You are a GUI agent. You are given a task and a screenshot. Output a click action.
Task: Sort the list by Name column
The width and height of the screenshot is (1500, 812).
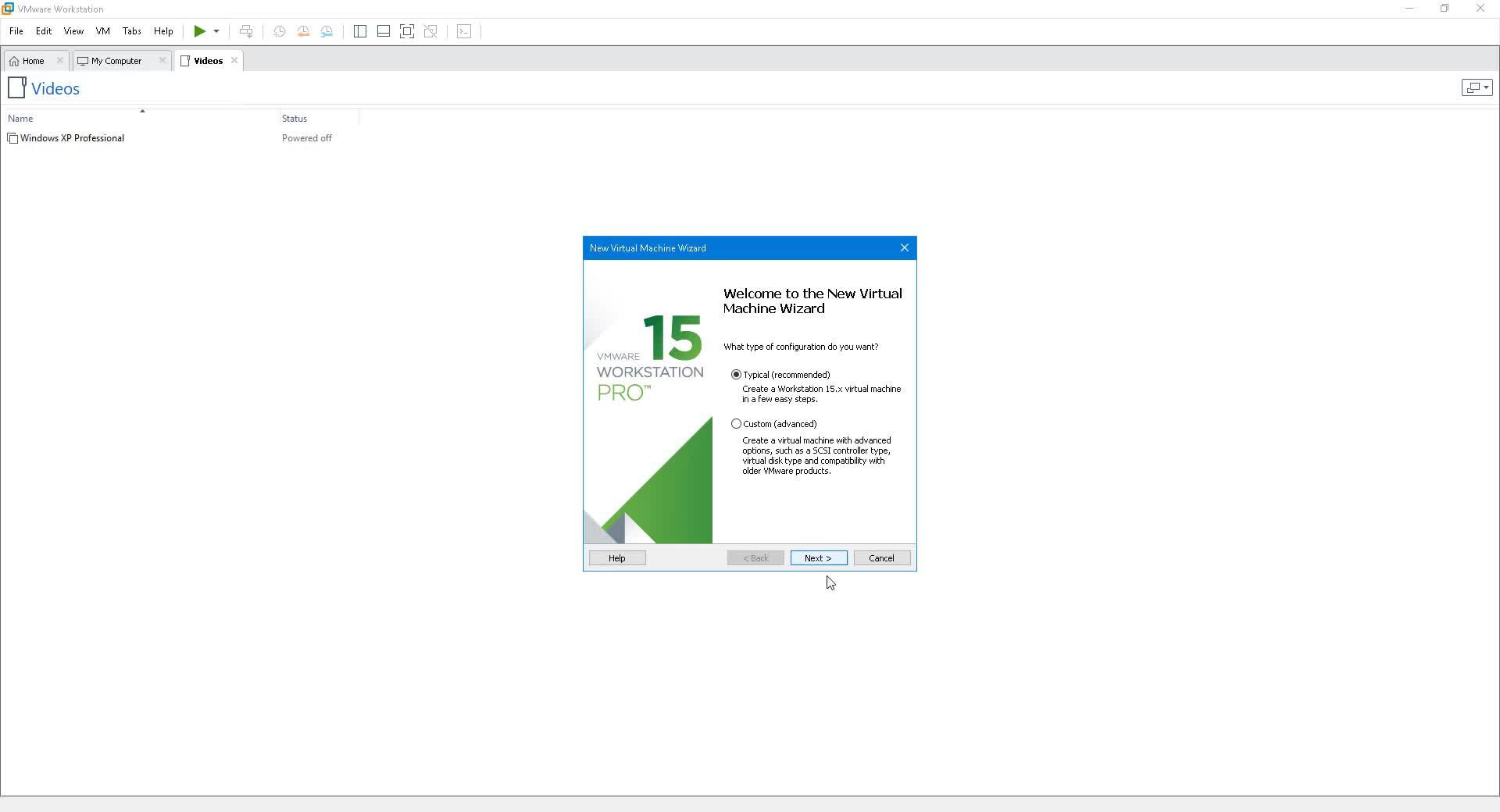[x=20, y=119]
